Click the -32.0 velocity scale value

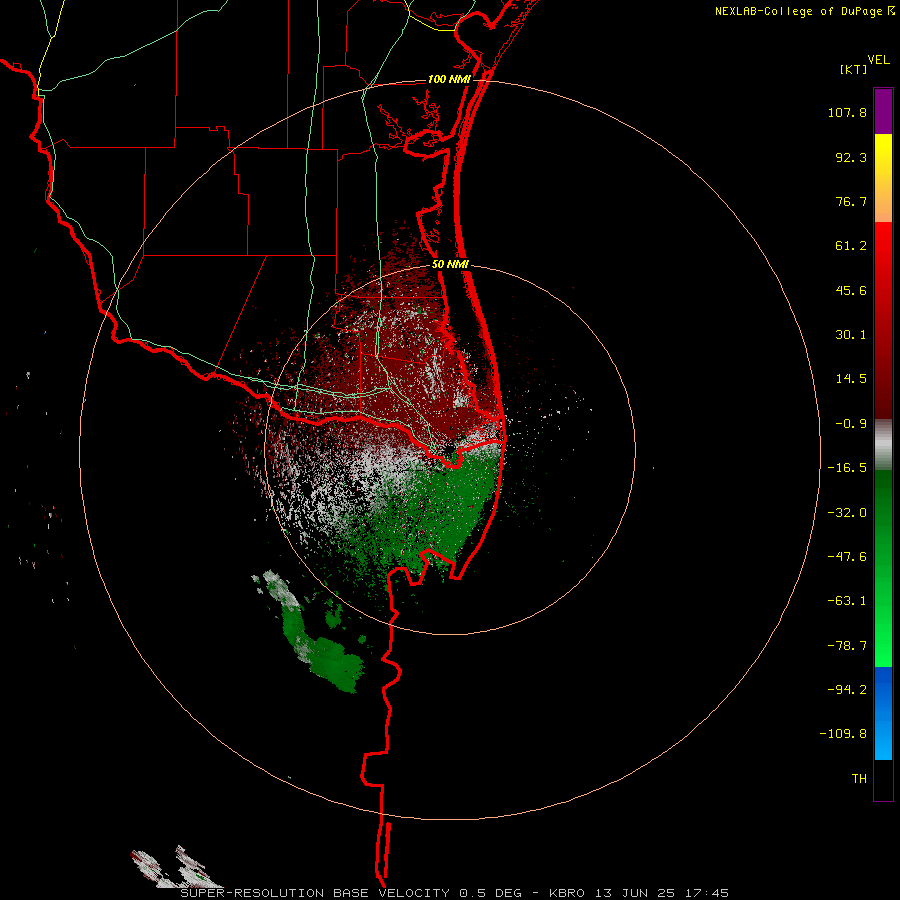(x=847, y=513)
